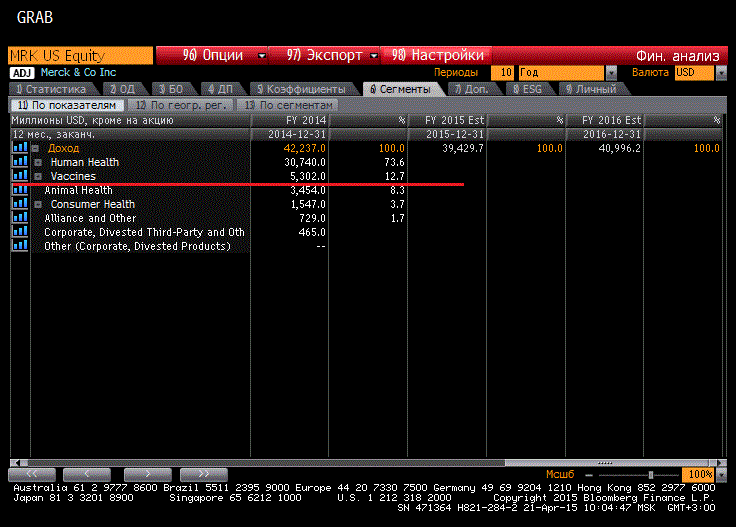Click chart icon for Alliance and Other

tap(19, 218)
